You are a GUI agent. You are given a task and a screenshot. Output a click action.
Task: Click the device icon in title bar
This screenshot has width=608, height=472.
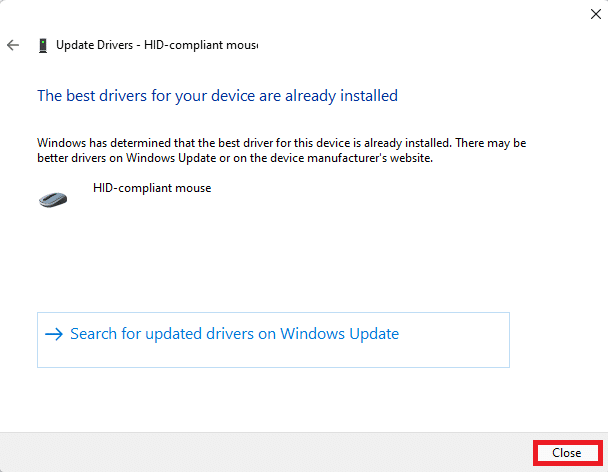pos(43,45)
